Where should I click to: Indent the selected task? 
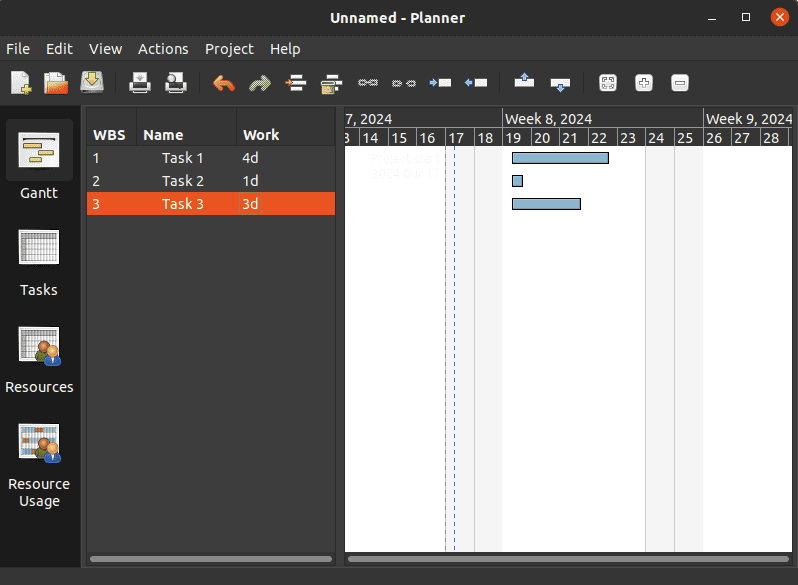click(x=440, y=82)
